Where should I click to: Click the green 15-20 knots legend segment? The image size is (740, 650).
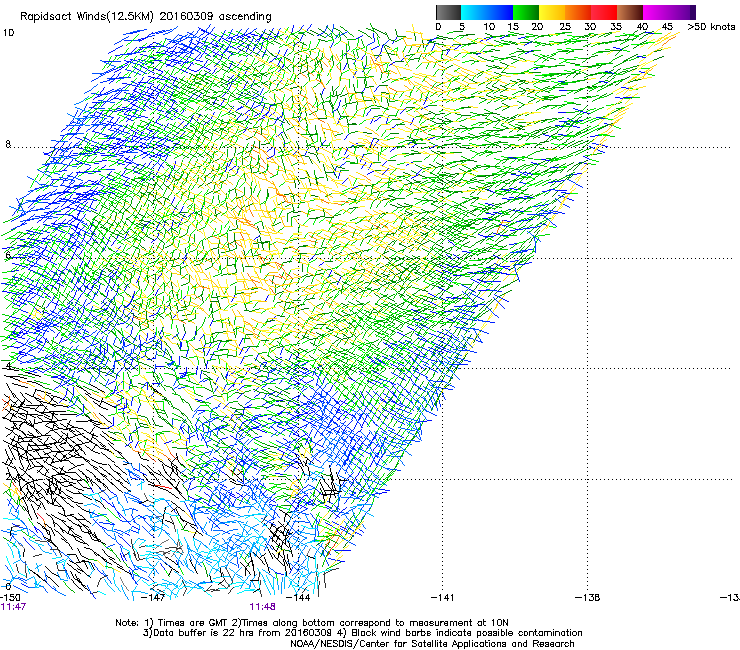526,12
